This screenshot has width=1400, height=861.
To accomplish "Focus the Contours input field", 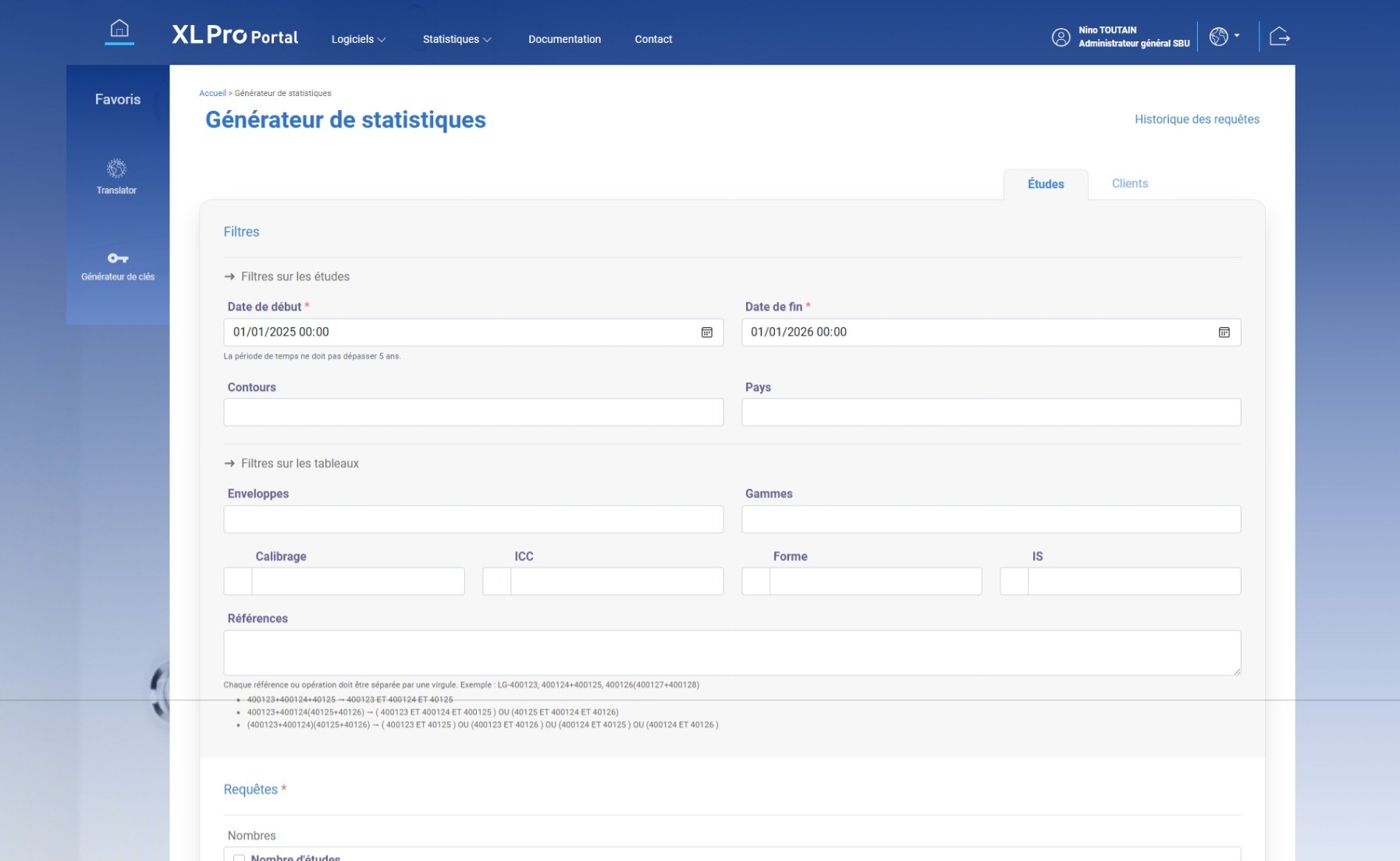I will pos(473,412).
